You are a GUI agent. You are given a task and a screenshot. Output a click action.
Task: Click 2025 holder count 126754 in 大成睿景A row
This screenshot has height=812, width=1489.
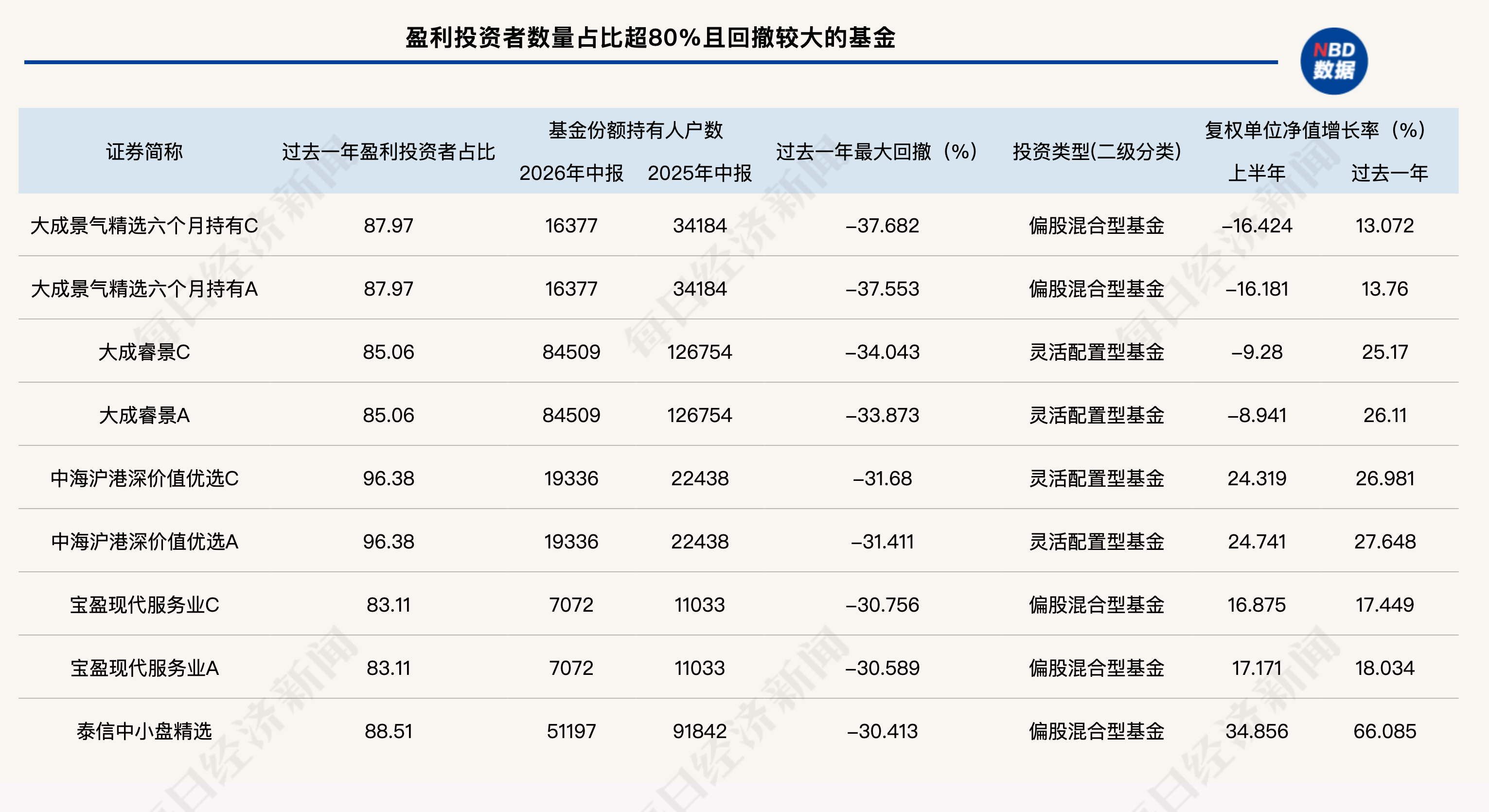pyautogui.click(x=699, y=415)
